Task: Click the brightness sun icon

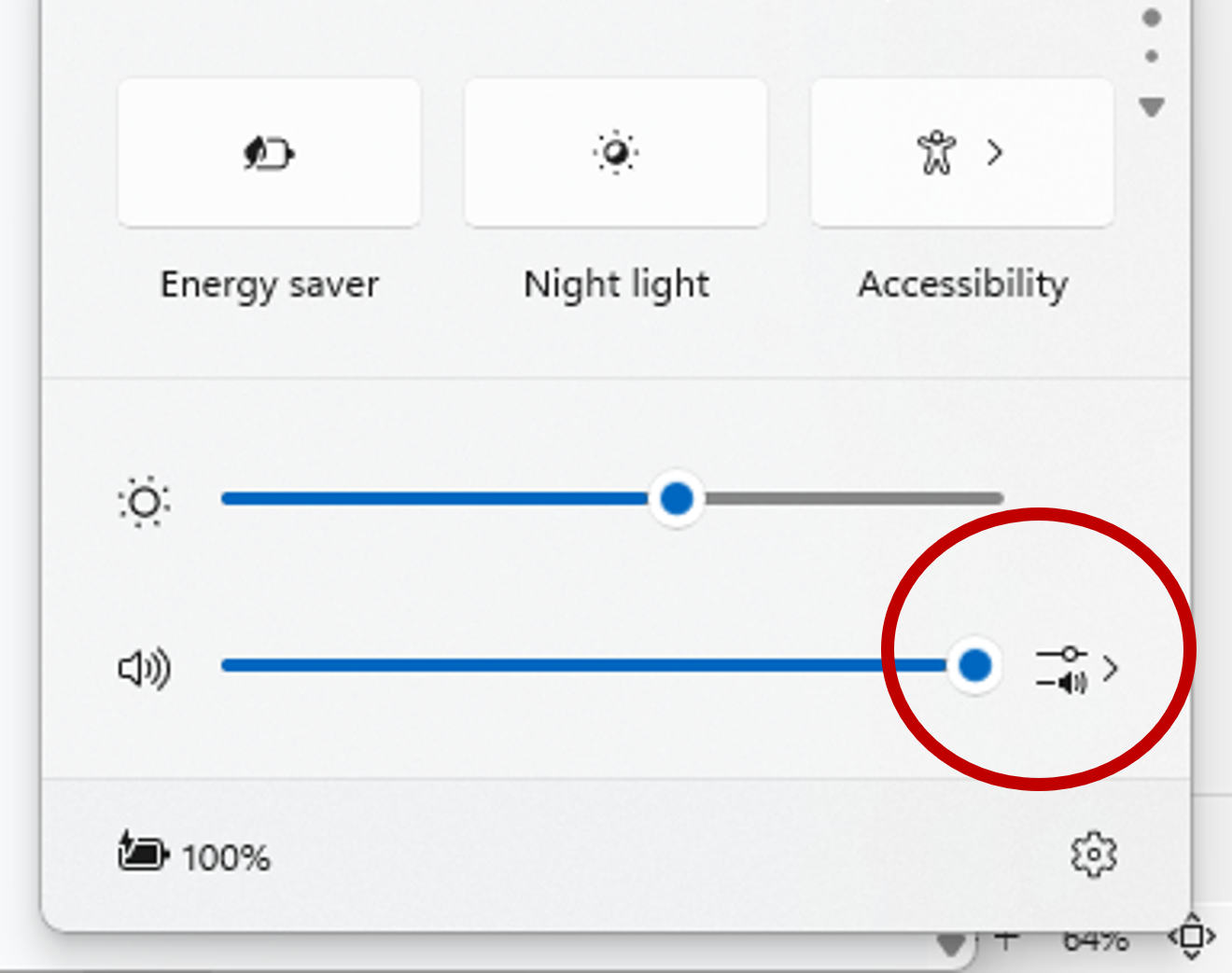Action: [145, 501]
